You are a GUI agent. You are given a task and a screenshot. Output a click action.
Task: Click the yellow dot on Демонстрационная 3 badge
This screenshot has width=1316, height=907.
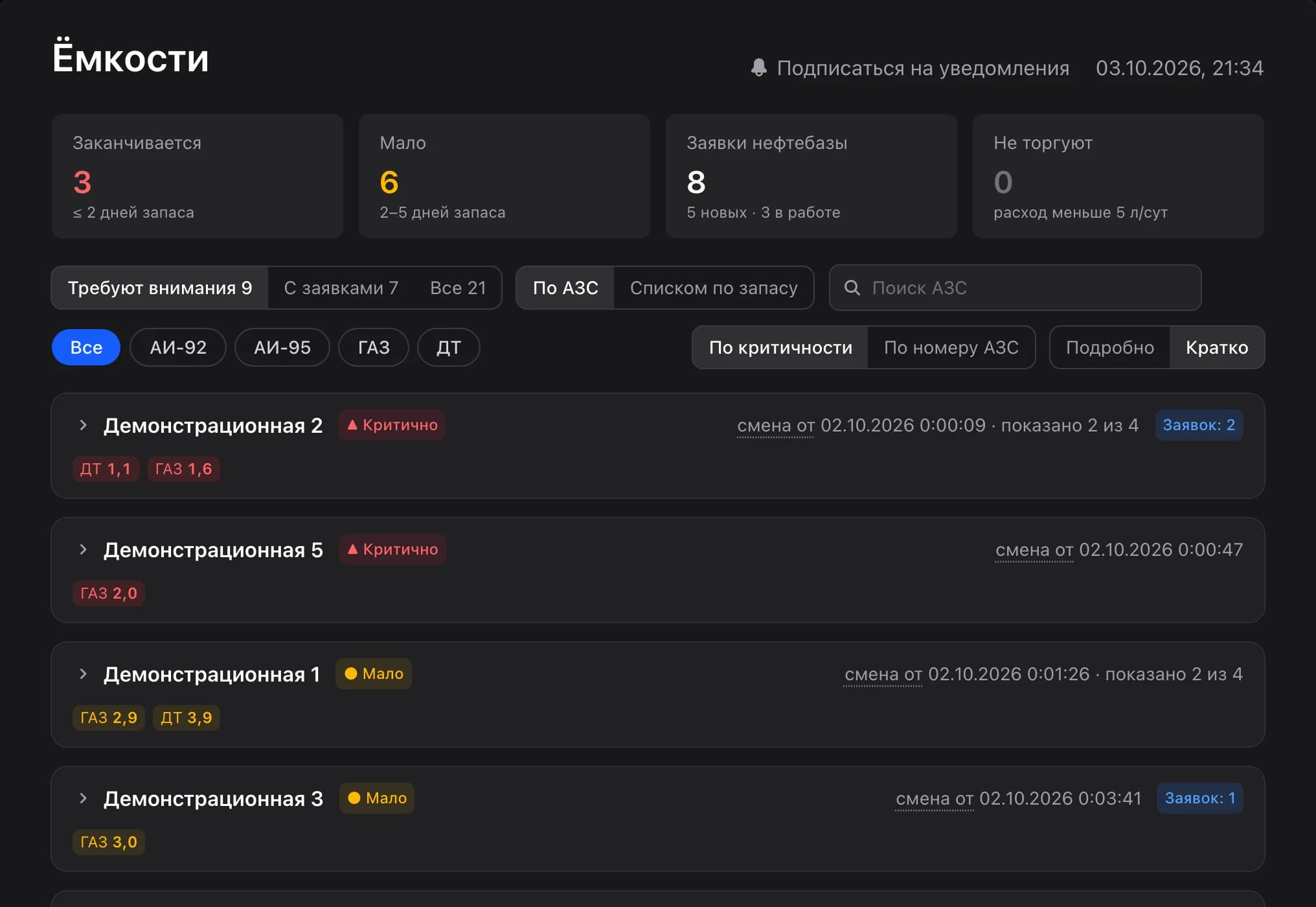[x=354, y=798]
